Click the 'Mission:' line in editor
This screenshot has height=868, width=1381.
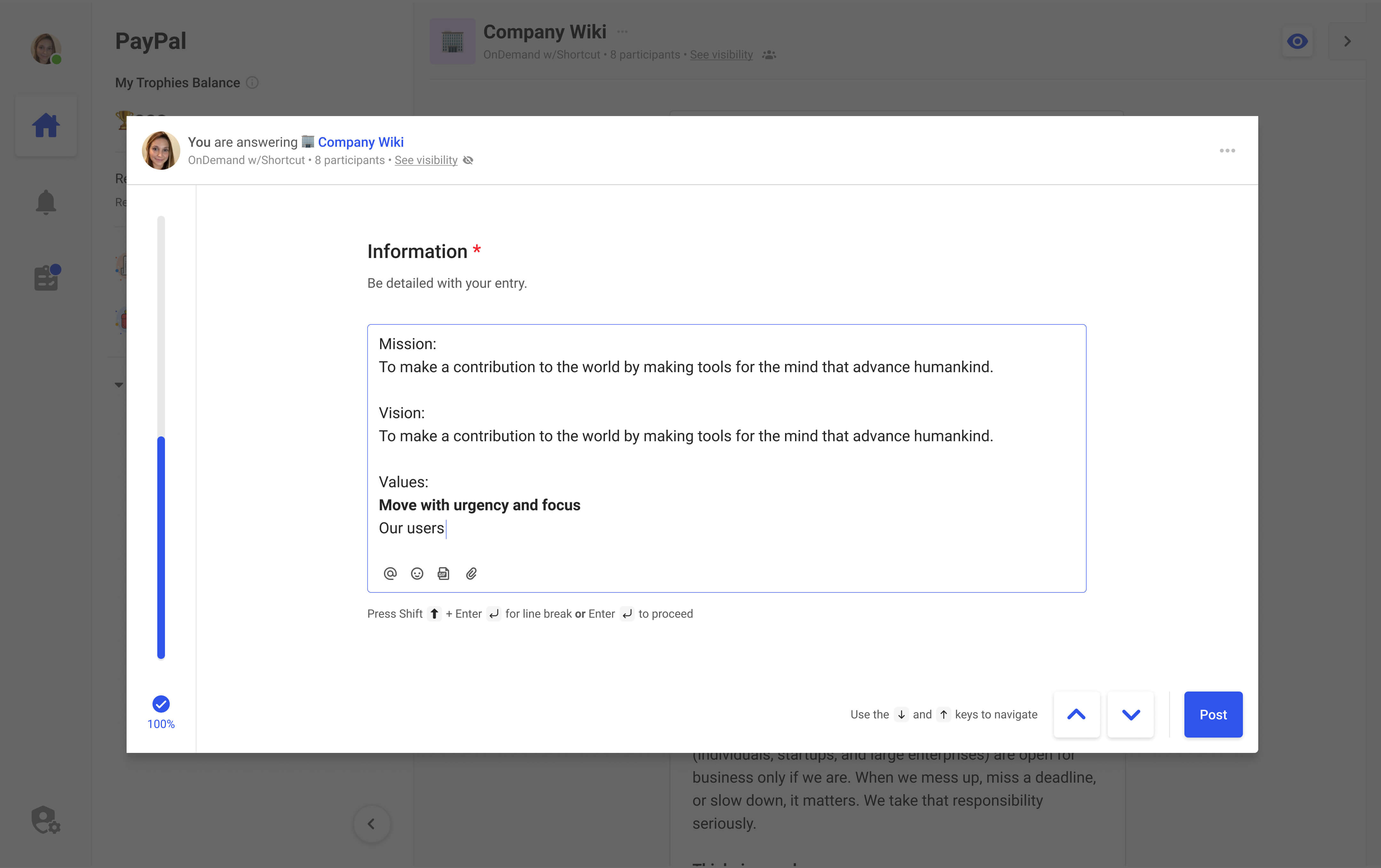pos(407,344)
